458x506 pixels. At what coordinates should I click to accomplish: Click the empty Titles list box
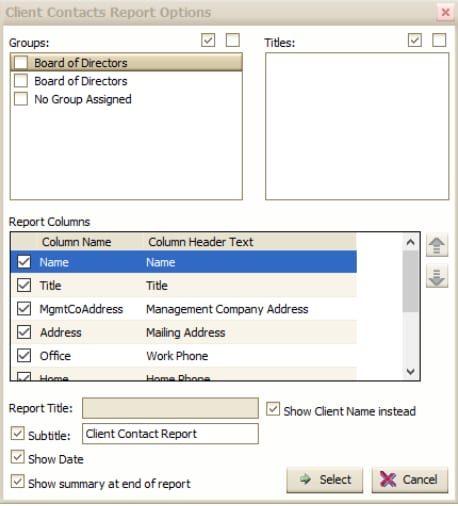357,126
